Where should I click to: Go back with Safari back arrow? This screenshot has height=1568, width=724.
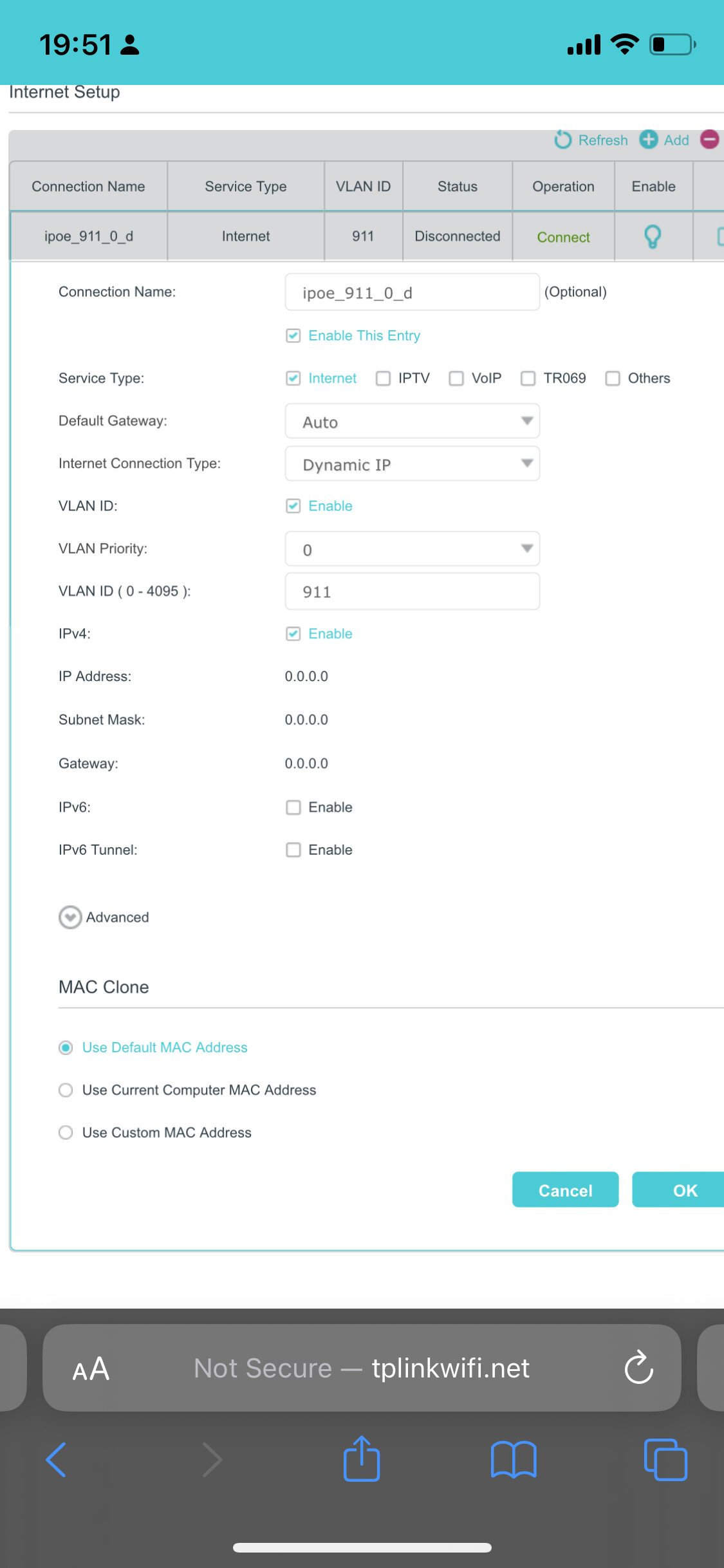pos(57,1460)
